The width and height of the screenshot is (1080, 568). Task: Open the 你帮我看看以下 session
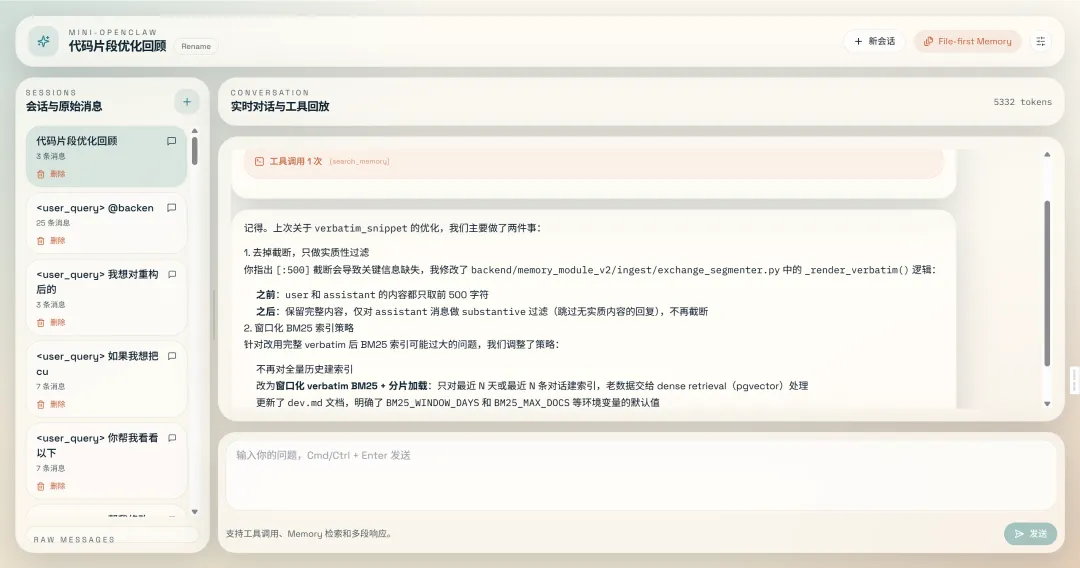tap(106, 461)
